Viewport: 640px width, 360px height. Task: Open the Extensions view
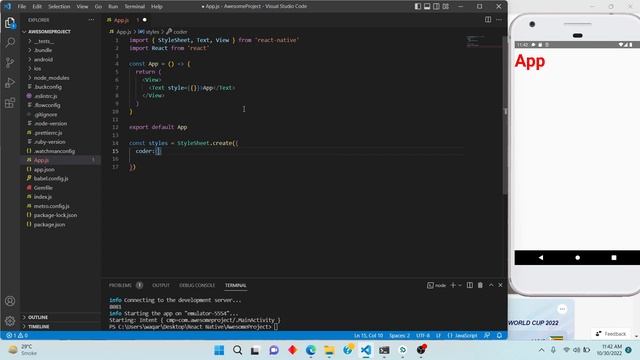[10, 102]
